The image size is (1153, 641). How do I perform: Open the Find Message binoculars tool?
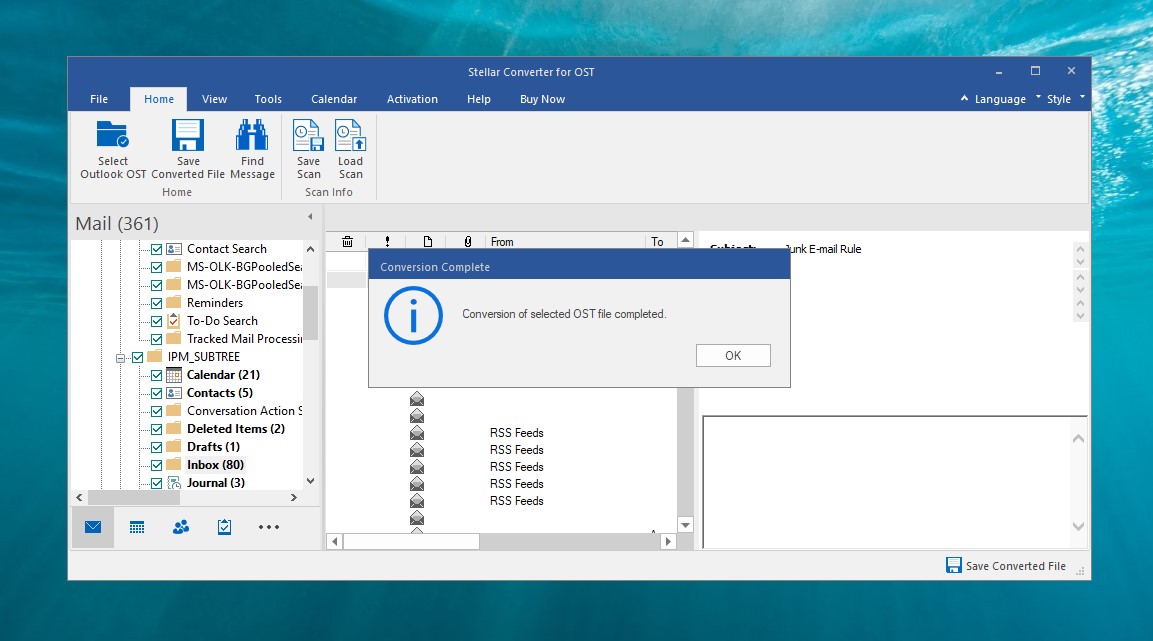(x=251, y=135)
